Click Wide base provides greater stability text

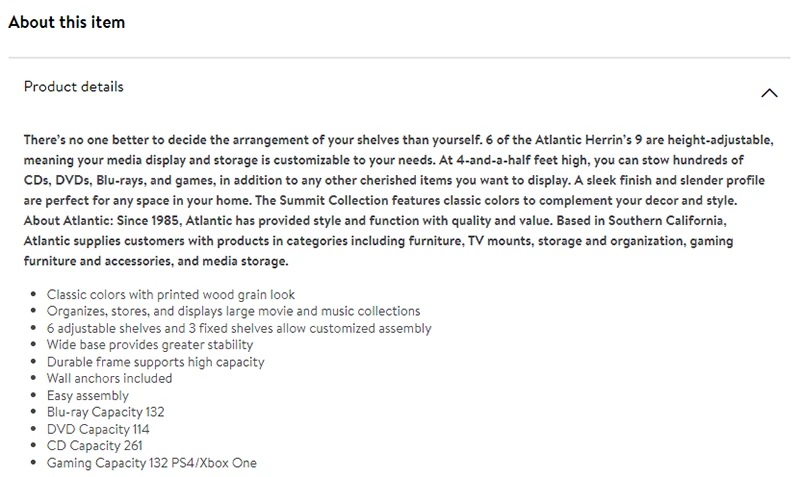(150, 345)
